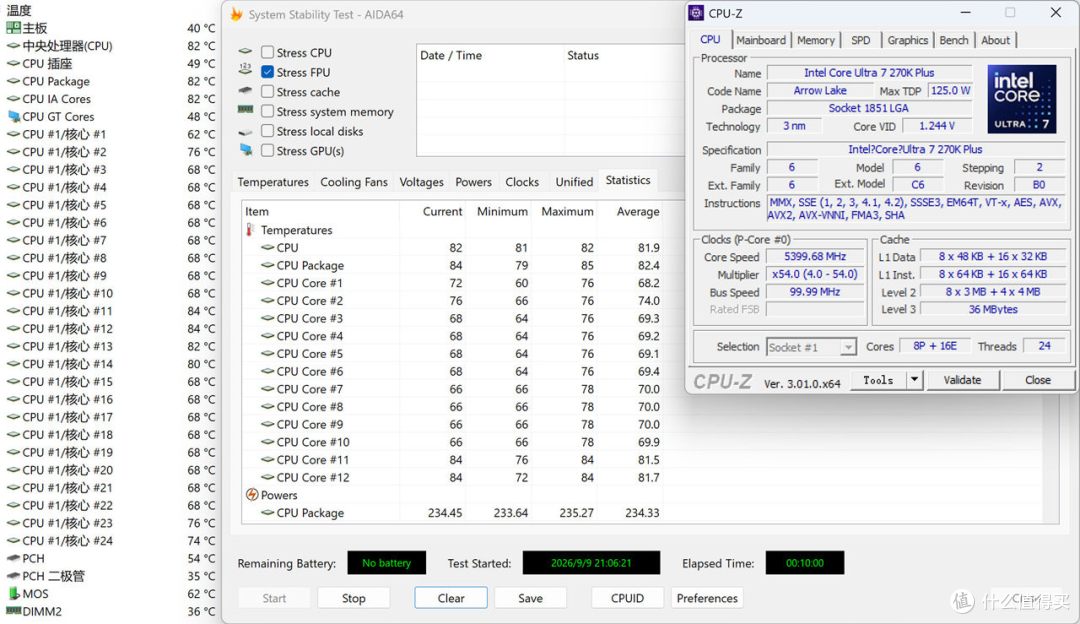Click the sensor icon next to CPU 插座
This screenshot has height=624, width=1080.
[x=13, y=63]
